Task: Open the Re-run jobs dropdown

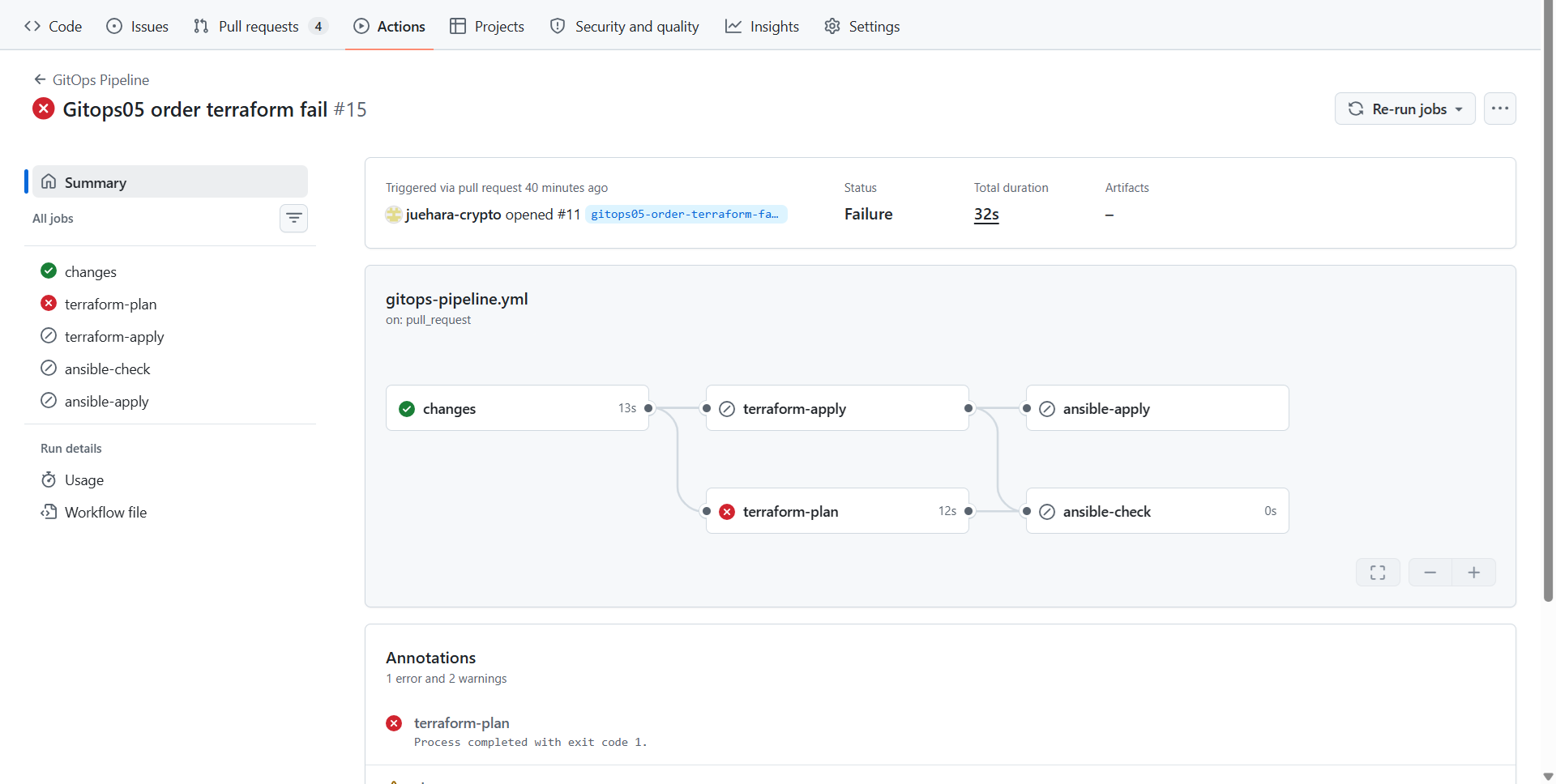Action: tap(1404, 109)
